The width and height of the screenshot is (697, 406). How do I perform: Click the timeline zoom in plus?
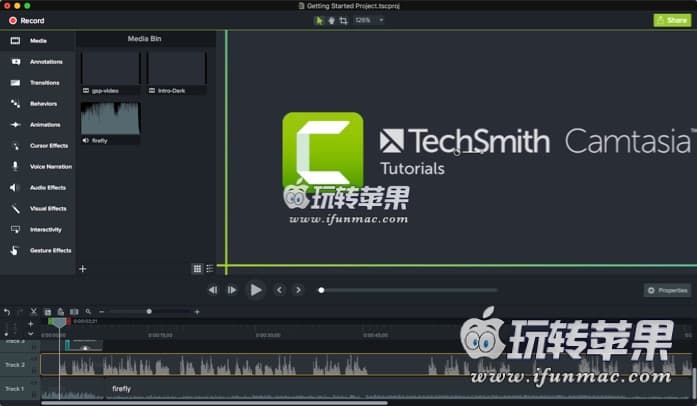(197, 312)
